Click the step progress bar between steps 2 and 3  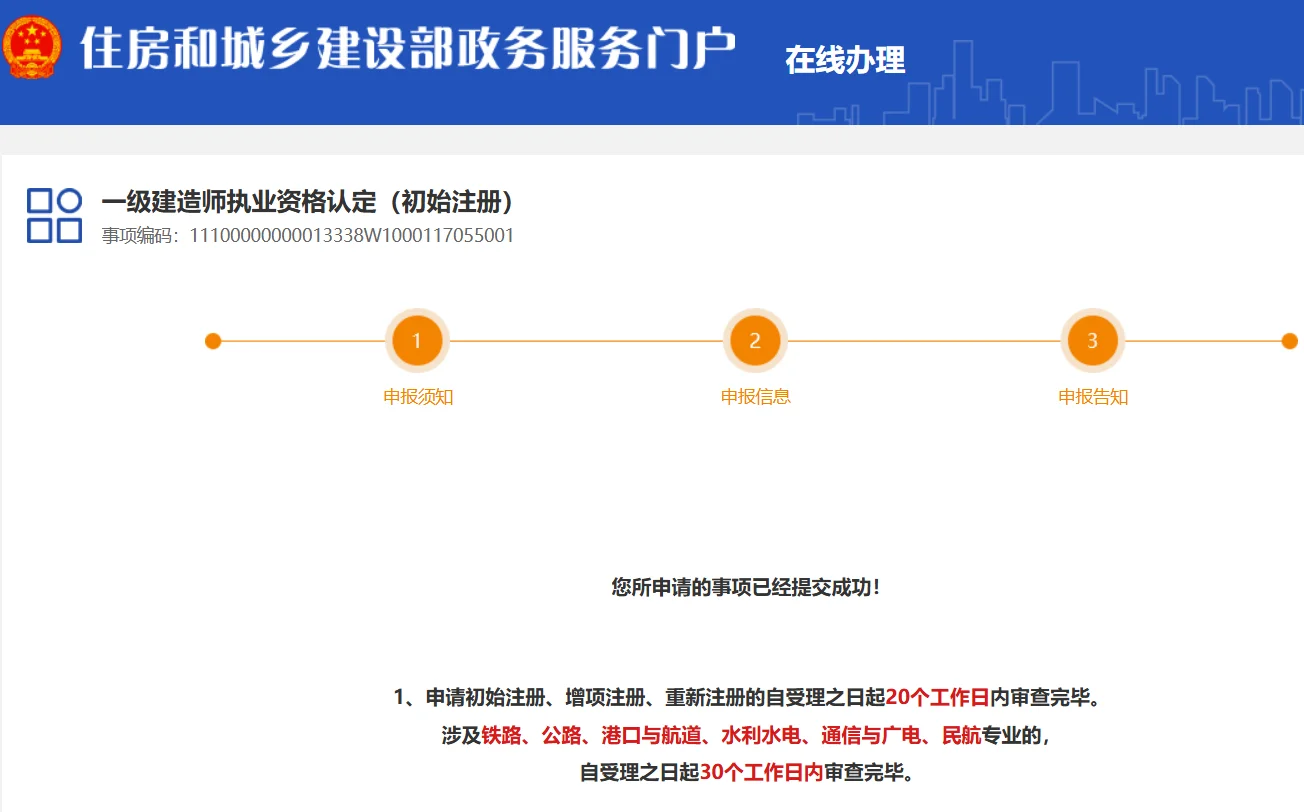(x=924, y=341)
